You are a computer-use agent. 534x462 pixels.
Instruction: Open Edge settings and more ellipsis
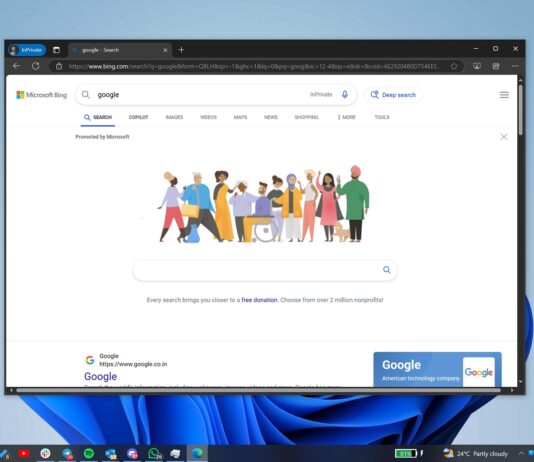point(515,66)
